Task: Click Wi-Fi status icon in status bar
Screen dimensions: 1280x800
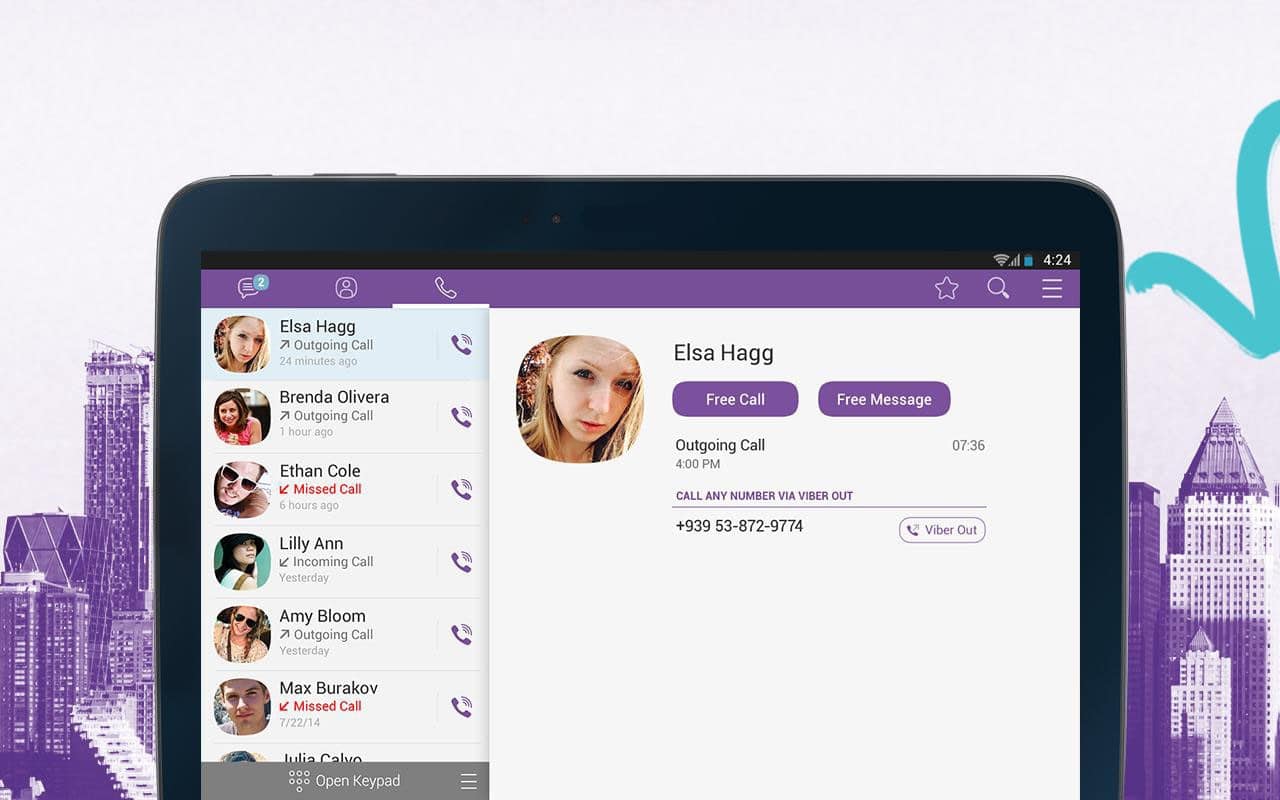Action: pyautogui.click(x=1001, y=260)
